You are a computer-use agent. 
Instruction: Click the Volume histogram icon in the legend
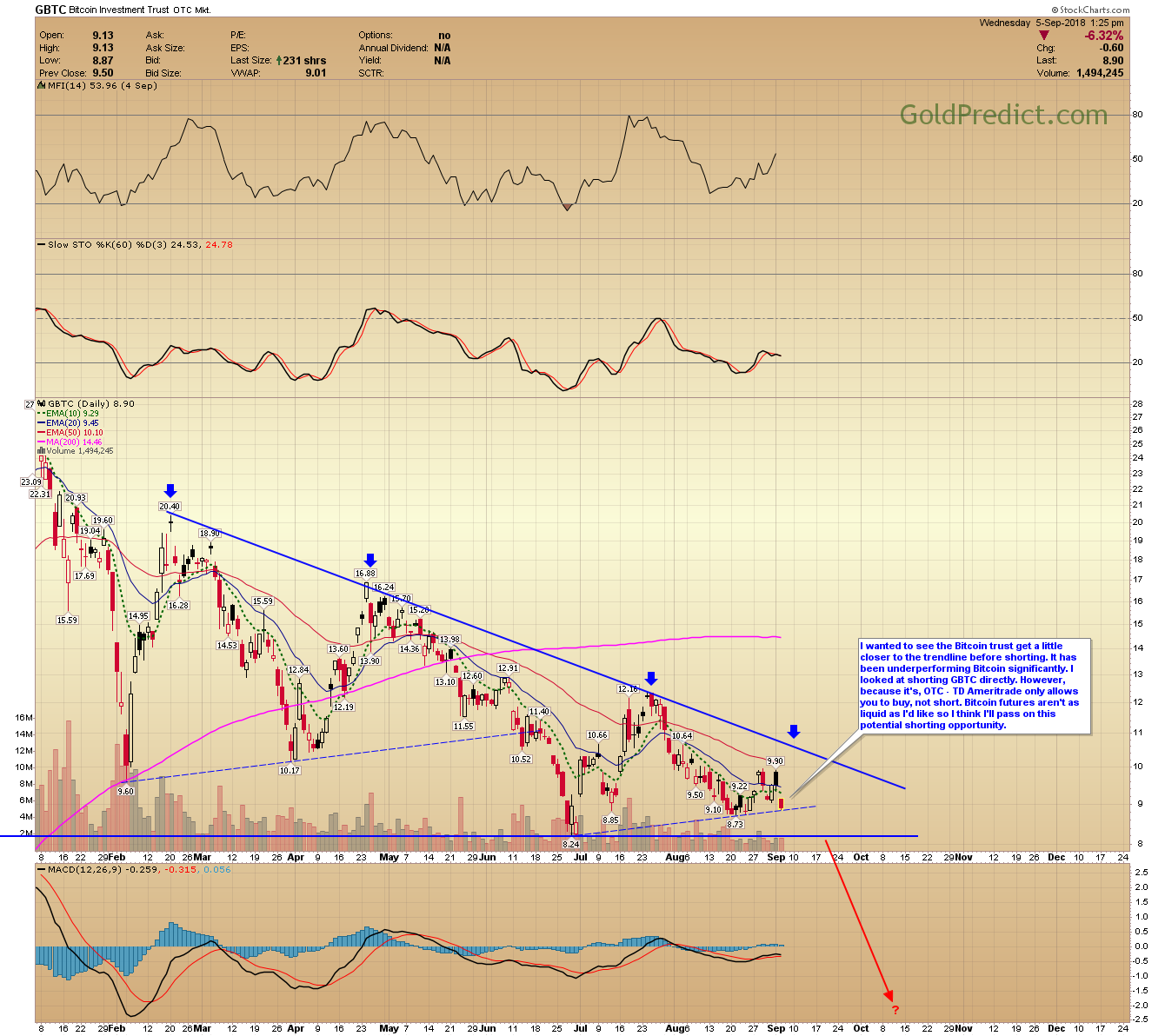pyautogui.click(x=41, y=450)
